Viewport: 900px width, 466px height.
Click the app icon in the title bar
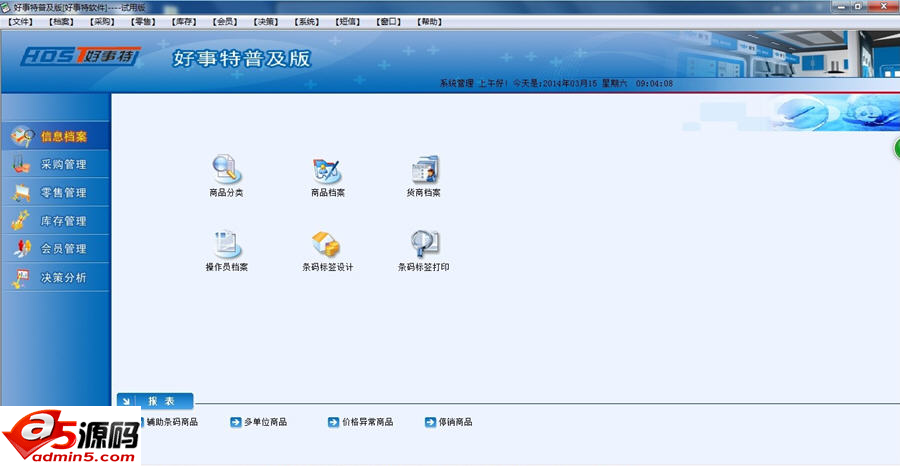(6, 7)
